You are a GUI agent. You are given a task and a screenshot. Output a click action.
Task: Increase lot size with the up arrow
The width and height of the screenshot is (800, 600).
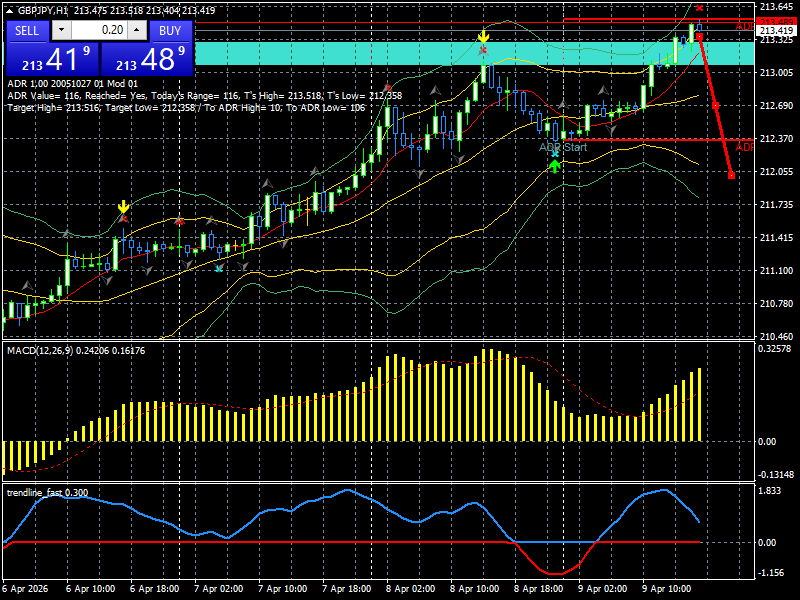pos(136,29)
